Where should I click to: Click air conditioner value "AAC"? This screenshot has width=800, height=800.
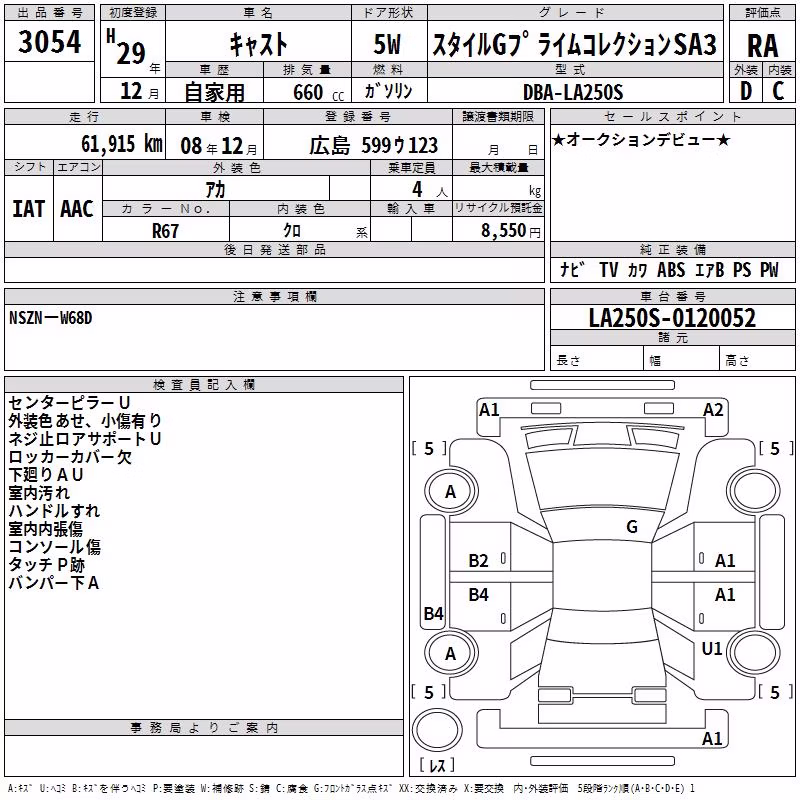click(77, 209)
